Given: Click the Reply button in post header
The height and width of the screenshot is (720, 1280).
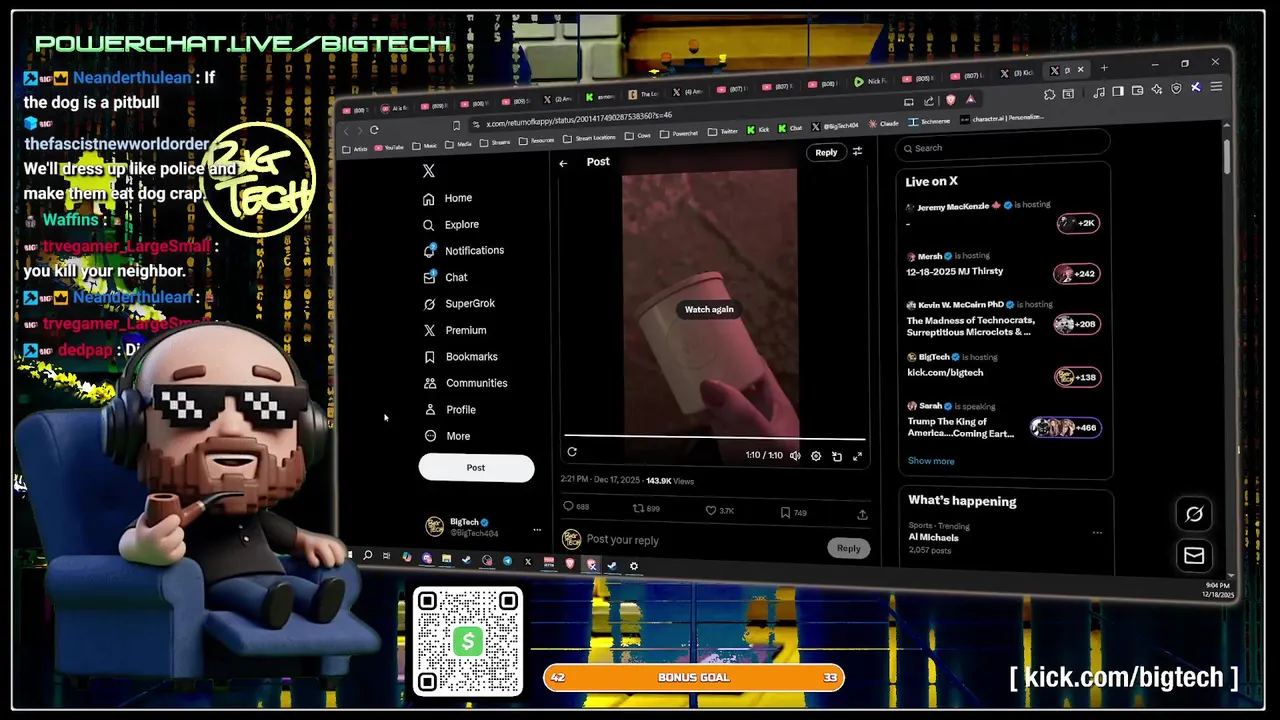Looking at the screenshot, I should [x=826, y=153].
